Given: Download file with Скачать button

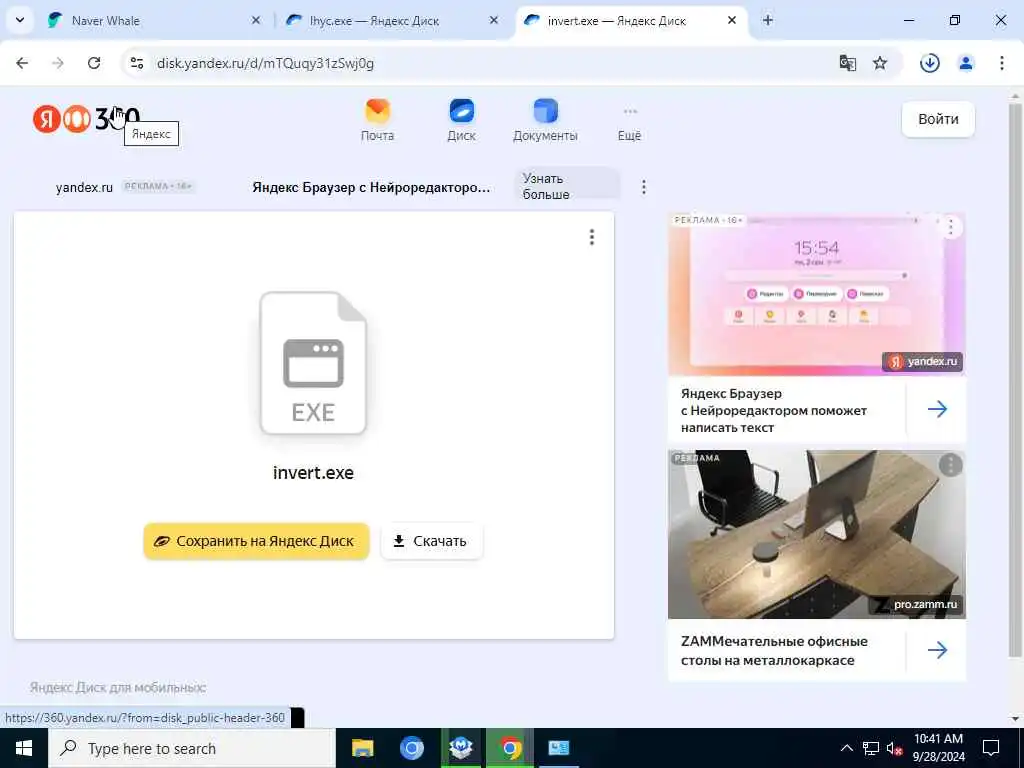Looking at the screenshot, I should pyautogui.click(x=432, y=541).
